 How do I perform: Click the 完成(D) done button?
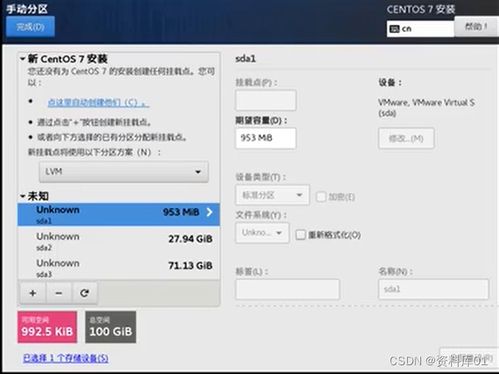(x=30, y=27)
